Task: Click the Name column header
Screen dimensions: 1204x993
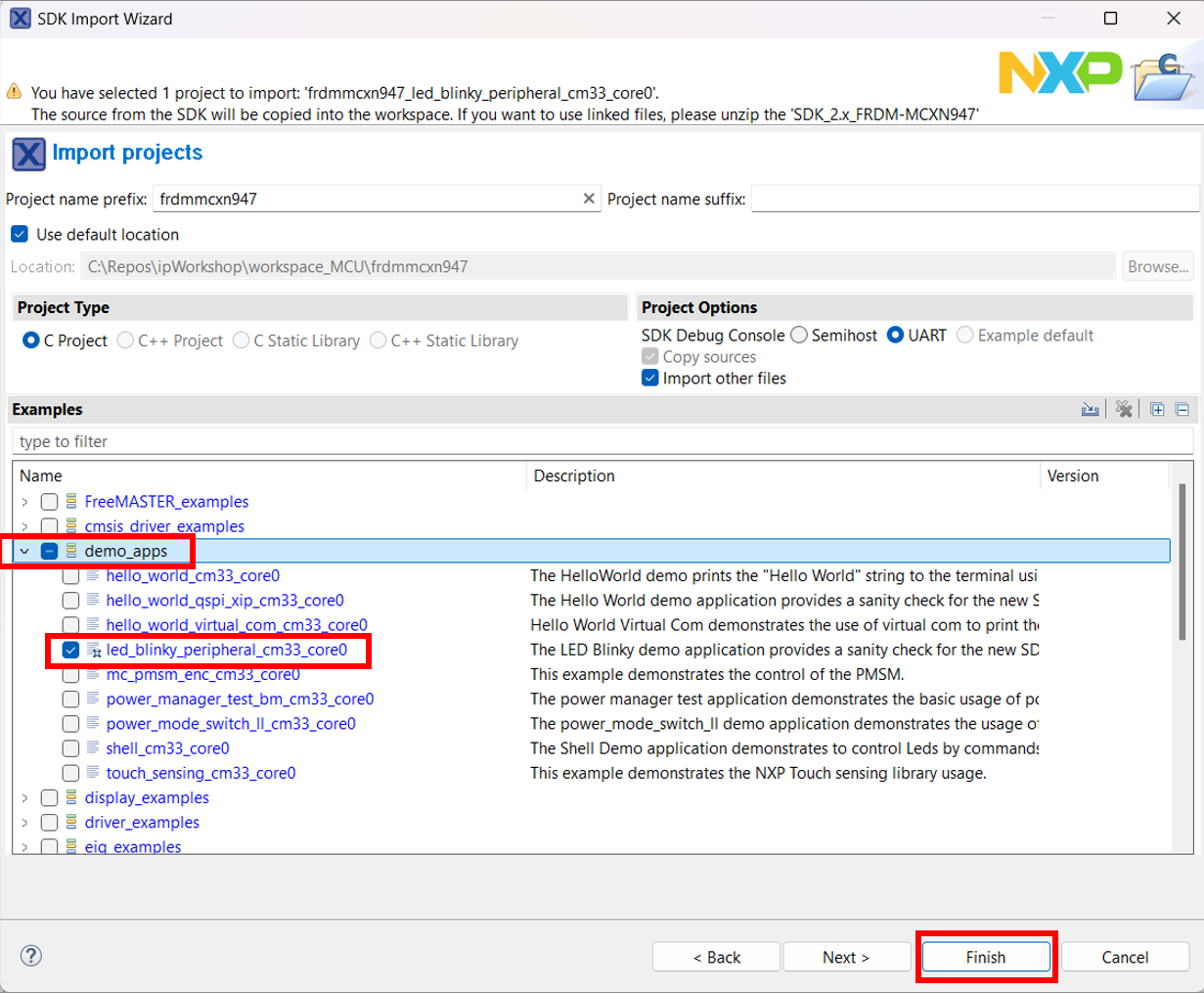Action: point(269,475)
